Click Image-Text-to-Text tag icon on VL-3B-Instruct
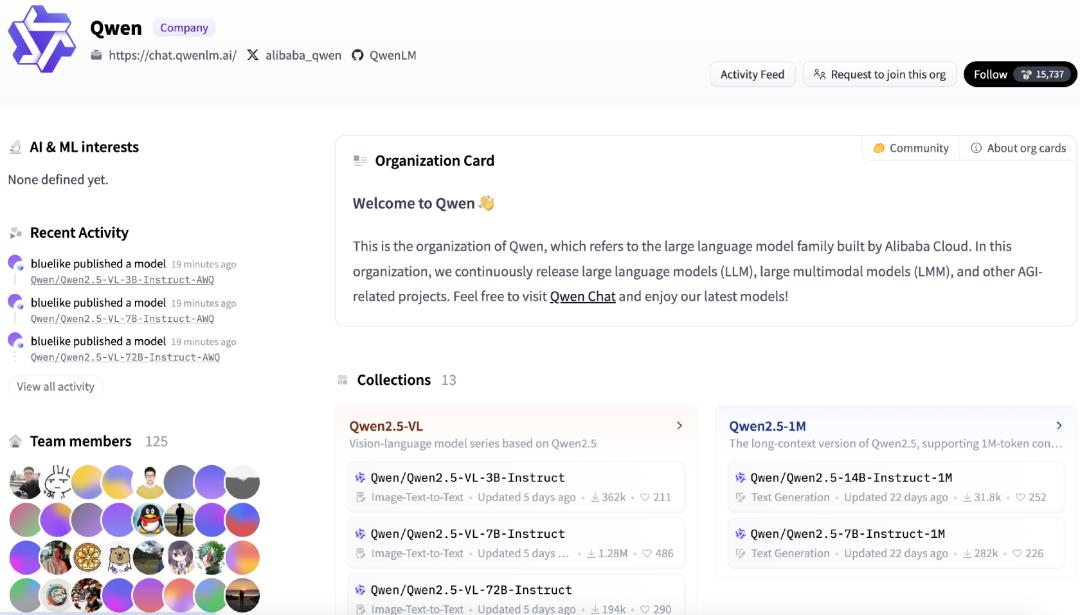The image size is (1080, 615). tap(360, 497)
